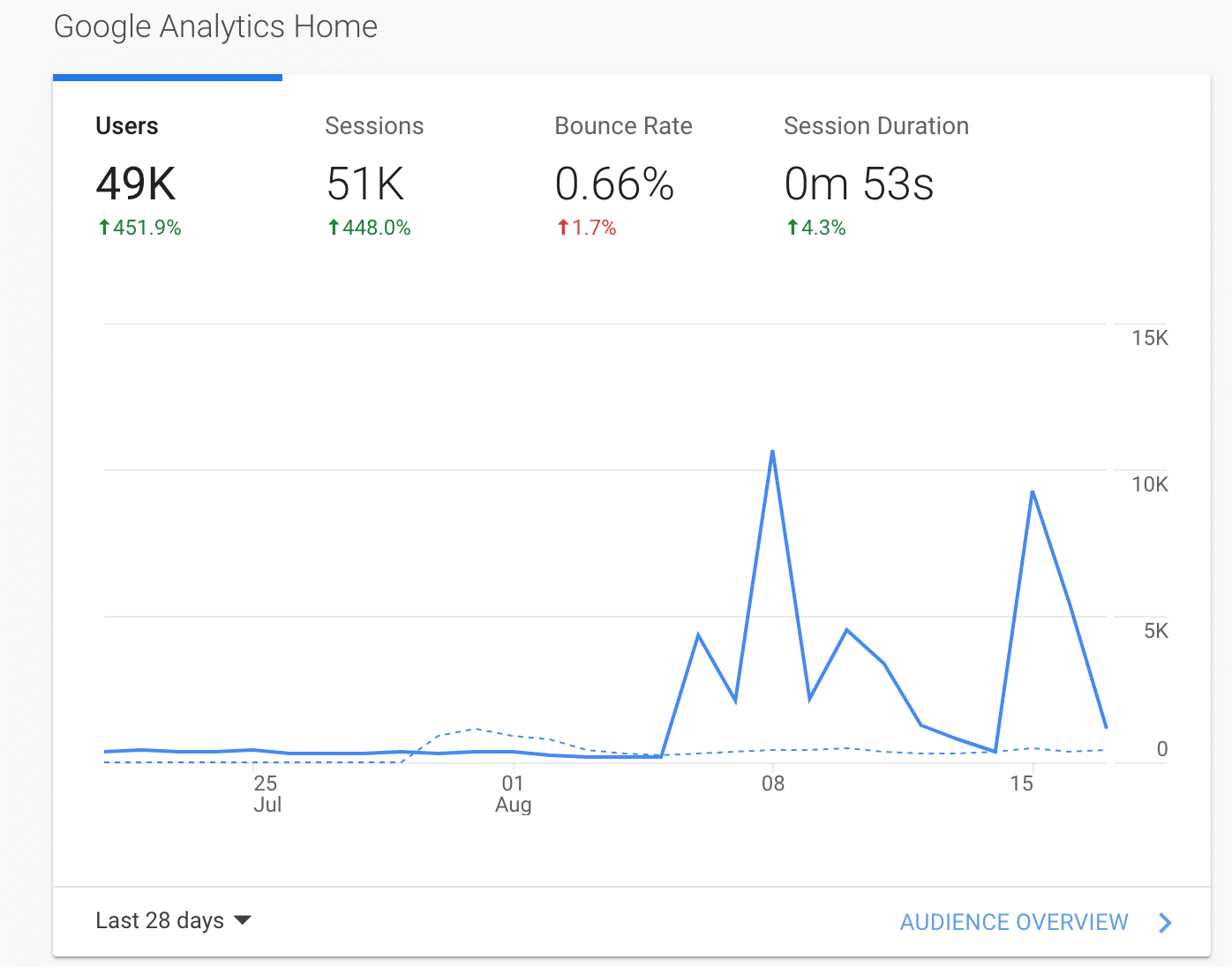Click the 10K y-axis label
Screen dimensions: 1232x967
coord(1150,484)
